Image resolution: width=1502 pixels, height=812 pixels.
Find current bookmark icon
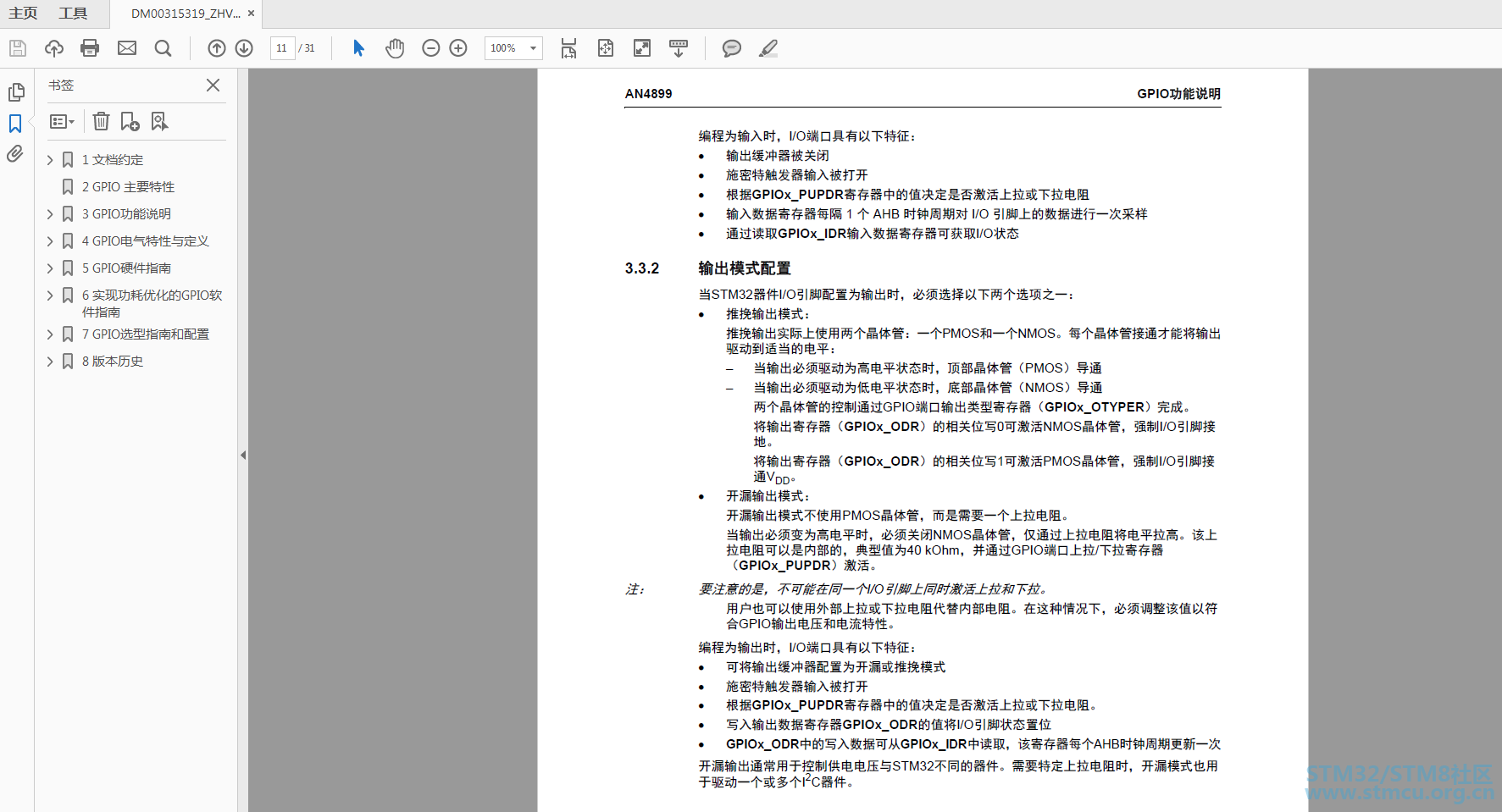pyautogui.click(x=159, y=122)
